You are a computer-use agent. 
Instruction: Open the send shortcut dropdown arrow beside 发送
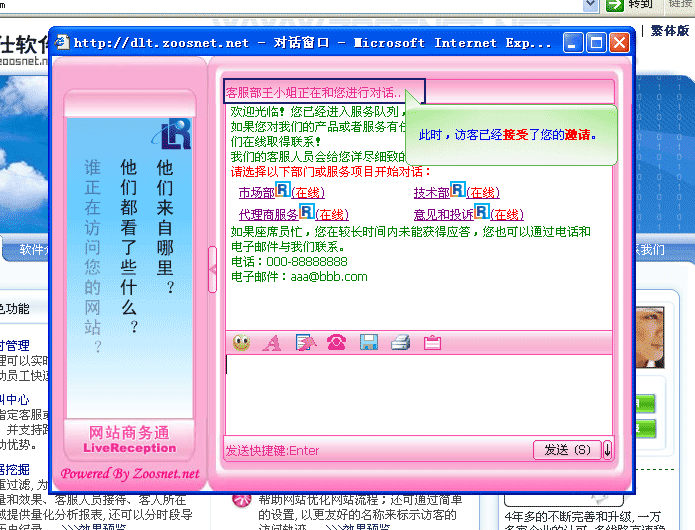coord(607,450)
